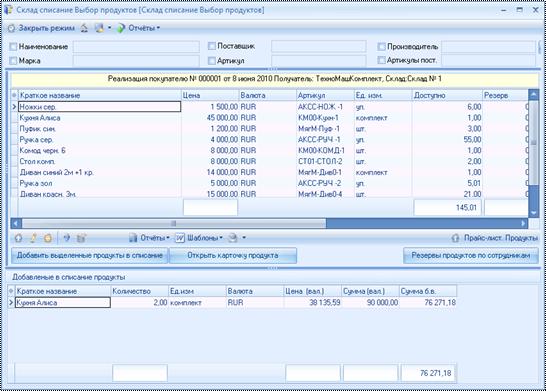Click the green arrow Отчёты icon
Screen dimensions: 546x391
point(120,28)
